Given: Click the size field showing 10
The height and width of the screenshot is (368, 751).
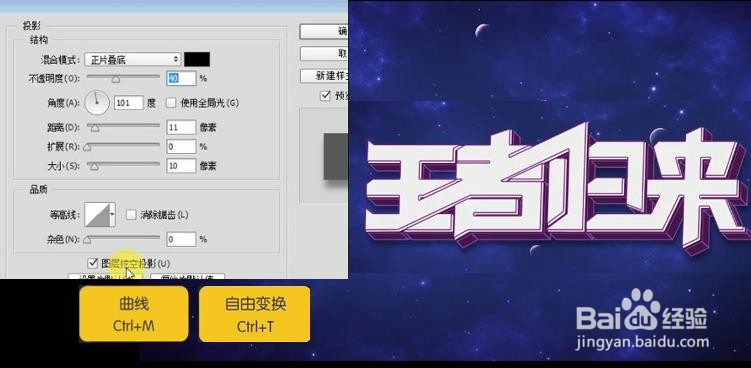Looking at the screenshot, I should tap(181, 166).
